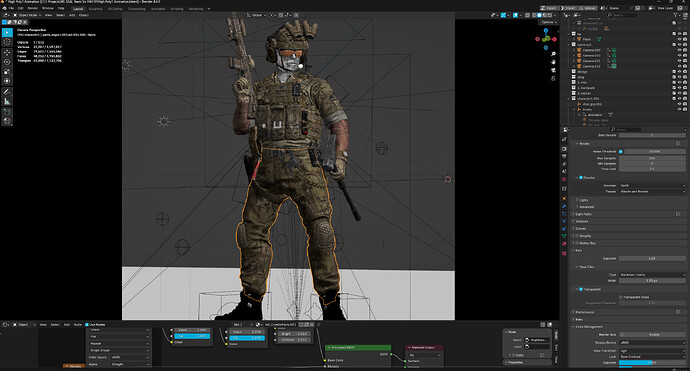Open the Render menu
Screen dimensions: 690x371
[x=33, y=8]
